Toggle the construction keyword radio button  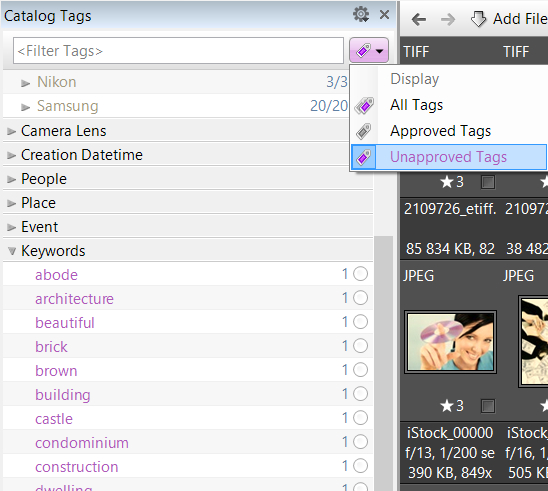coord(360,466)
